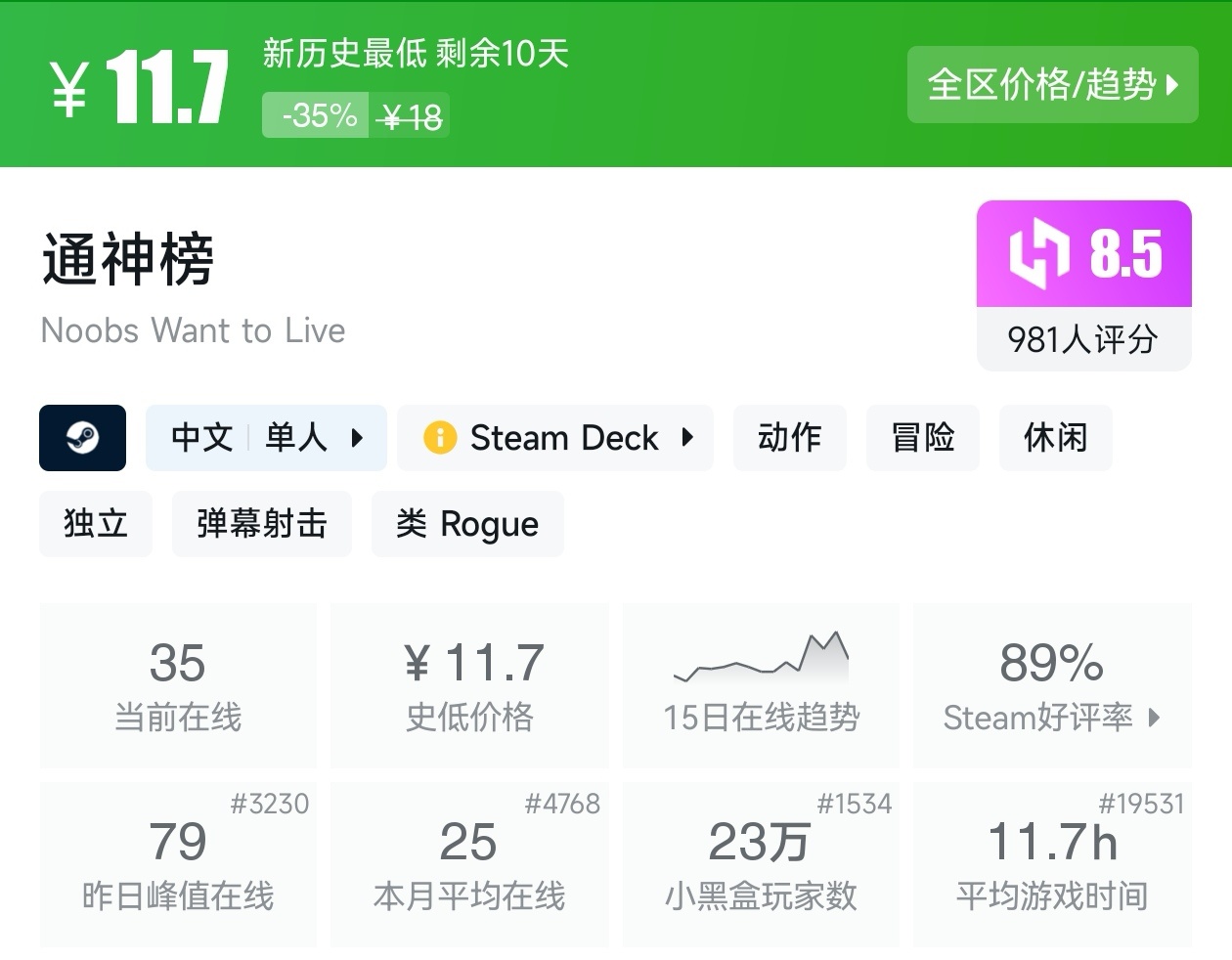The height and width of the screenshot is (960, 1232).
Task: Expand the 89% Steam好评率 details
Action: pos(1052,685)
